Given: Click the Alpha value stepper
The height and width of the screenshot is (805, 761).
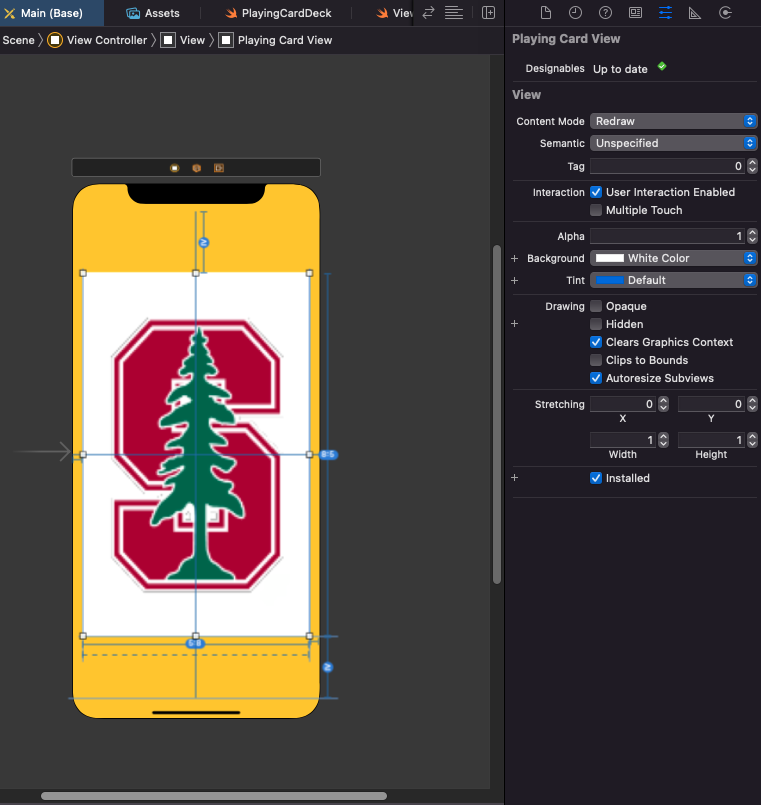Looking at the screenshot, I should coord(752,236).
